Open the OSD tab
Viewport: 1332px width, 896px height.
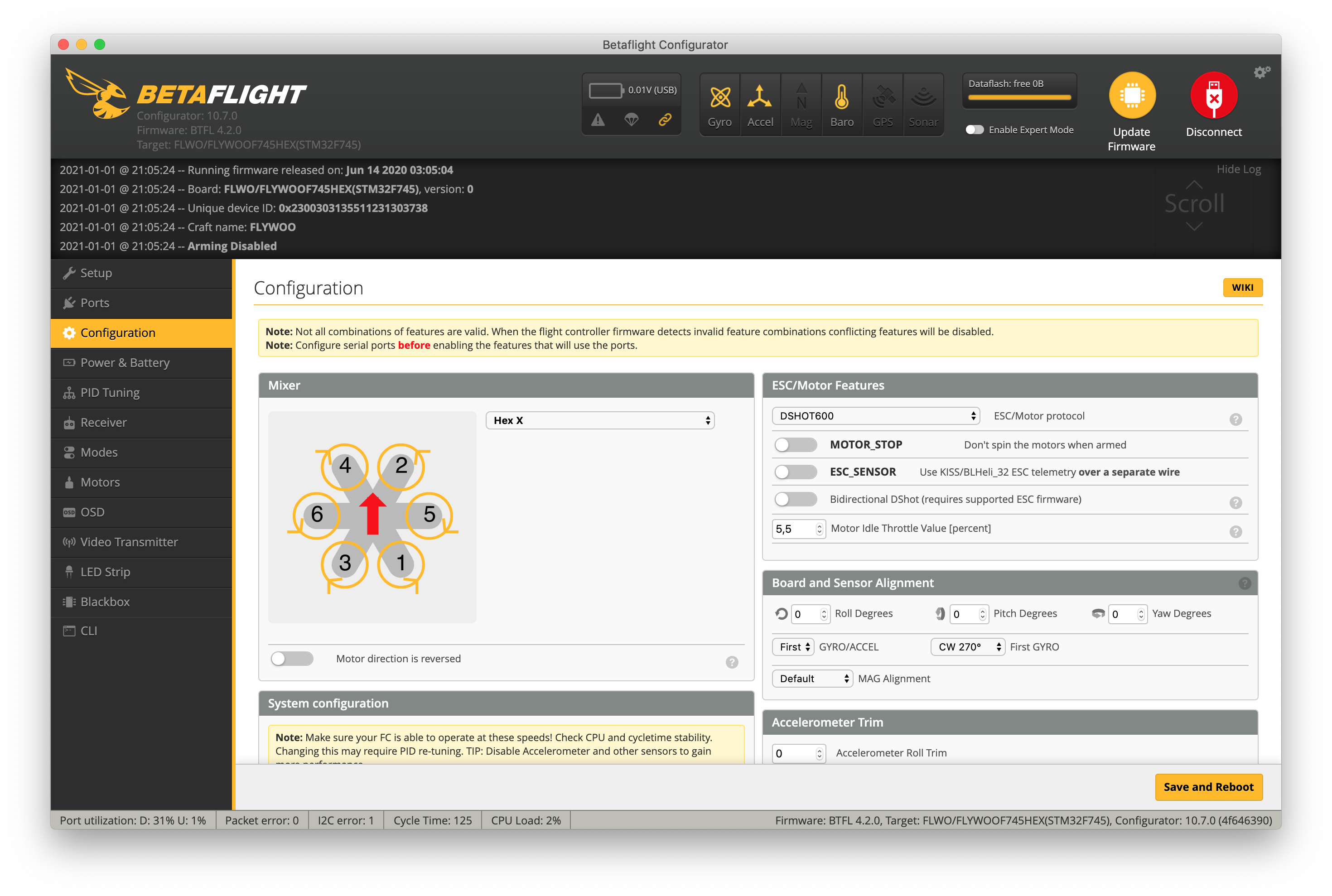tap(141, 512)
